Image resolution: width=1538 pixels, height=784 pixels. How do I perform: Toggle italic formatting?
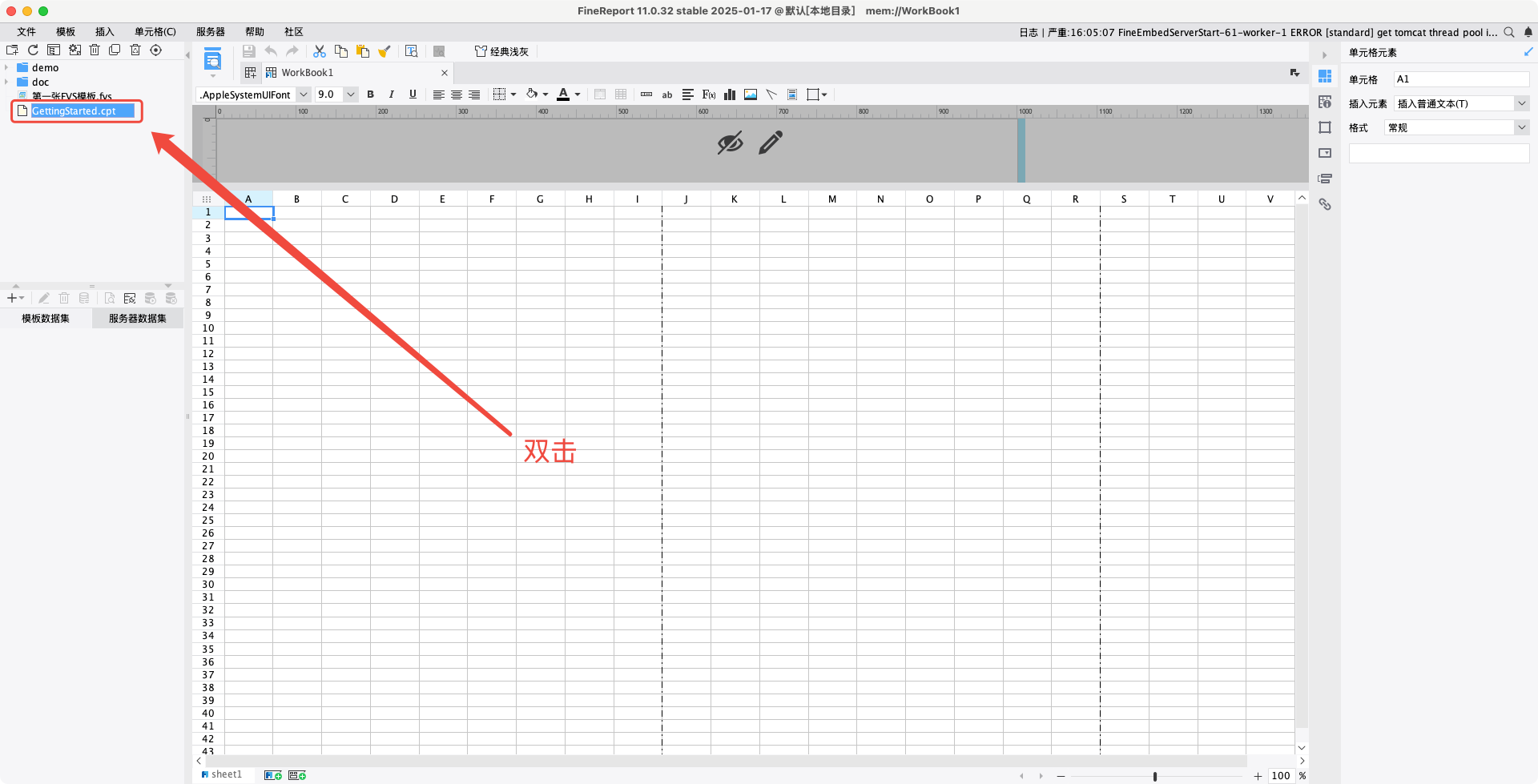pyautogui.click(x=392, y=94)
